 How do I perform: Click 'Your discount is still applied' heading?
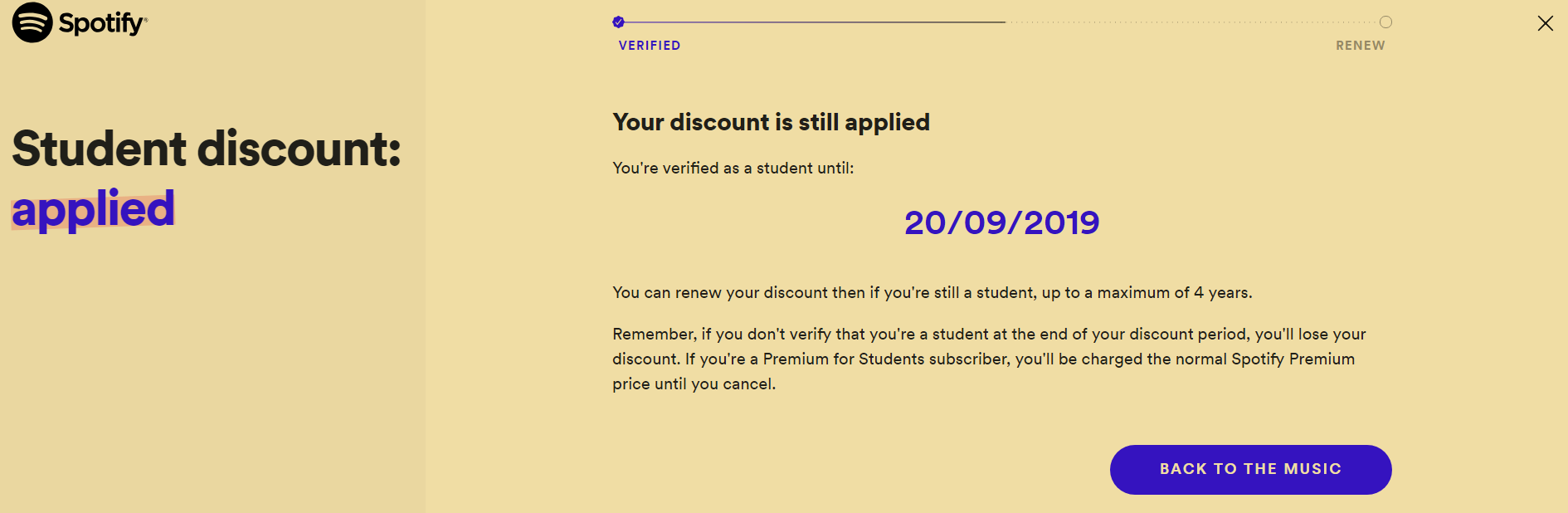pos(771,122)
